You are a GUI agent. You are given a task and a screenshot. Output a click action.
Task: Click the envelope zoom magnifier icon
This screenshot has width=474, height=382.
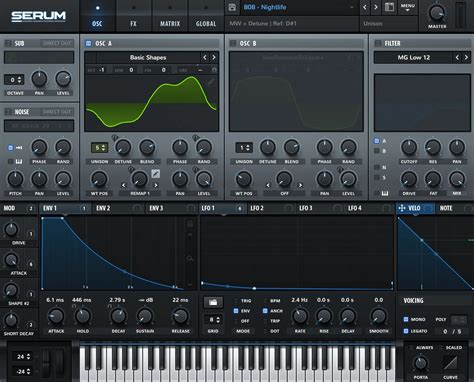coord(190,258)
